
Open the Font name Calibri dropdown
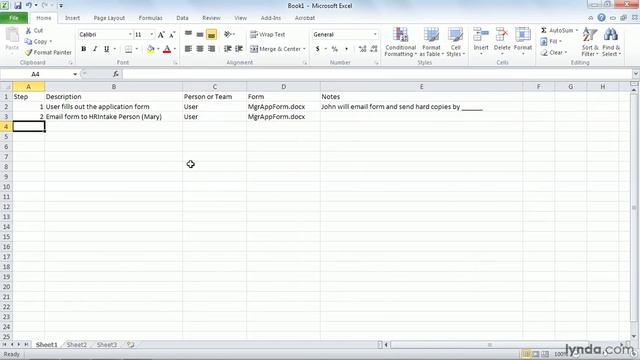(x=130, y=35)
